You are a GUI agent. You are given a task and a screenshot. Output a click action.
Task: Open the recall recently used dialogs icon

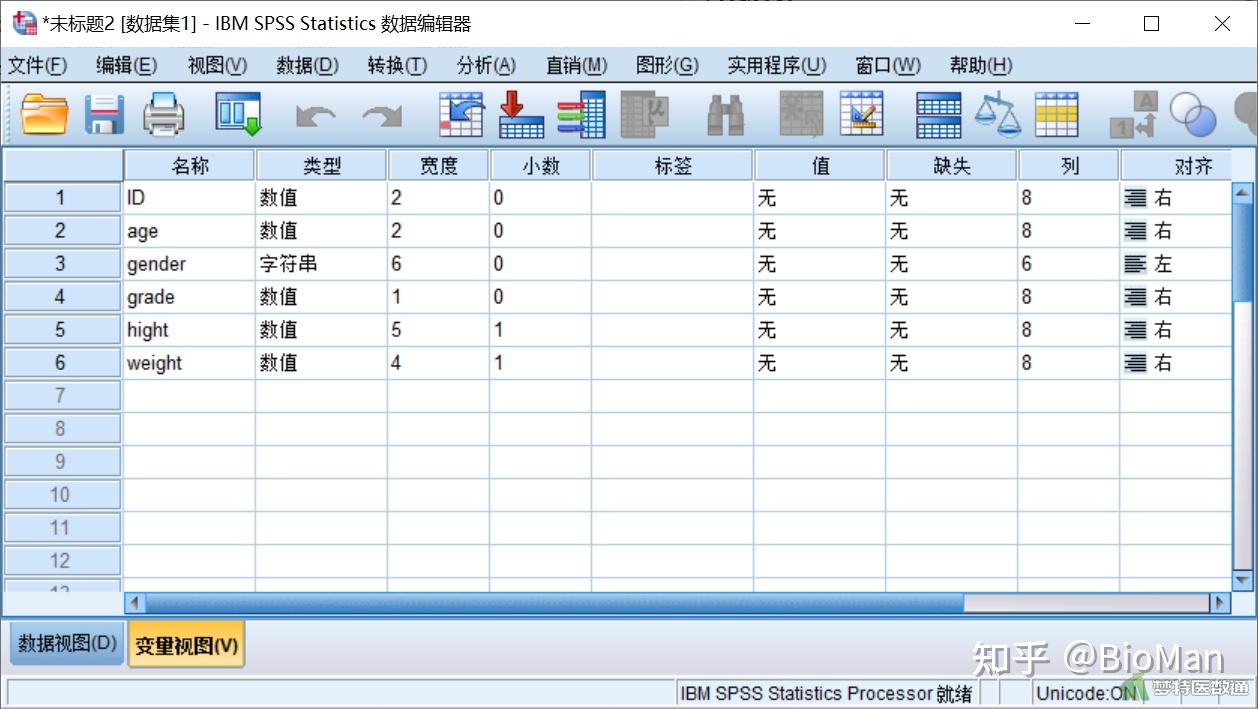click(x=238, y=113)
